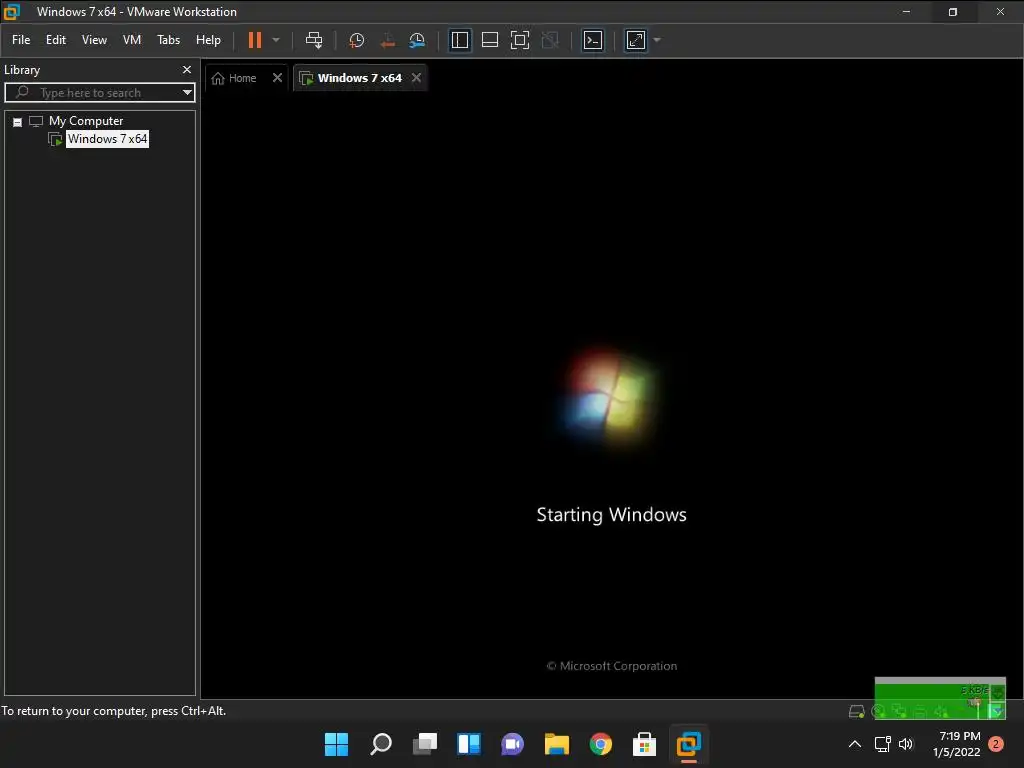Toggle the library sidebar view button

click(x=460, y=40)
